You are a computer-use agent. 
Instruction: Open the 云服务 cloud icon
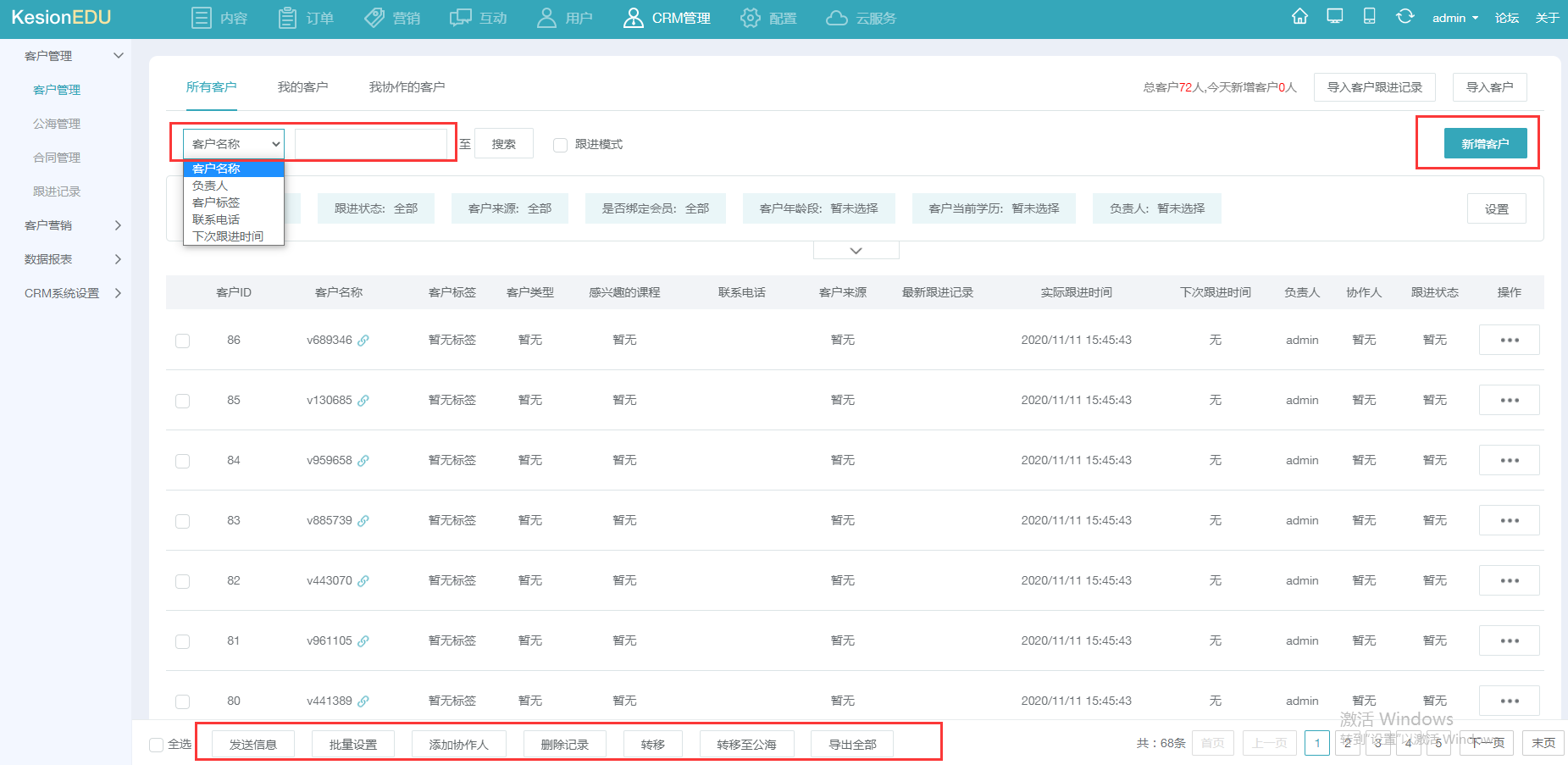[x=837, y=18]
